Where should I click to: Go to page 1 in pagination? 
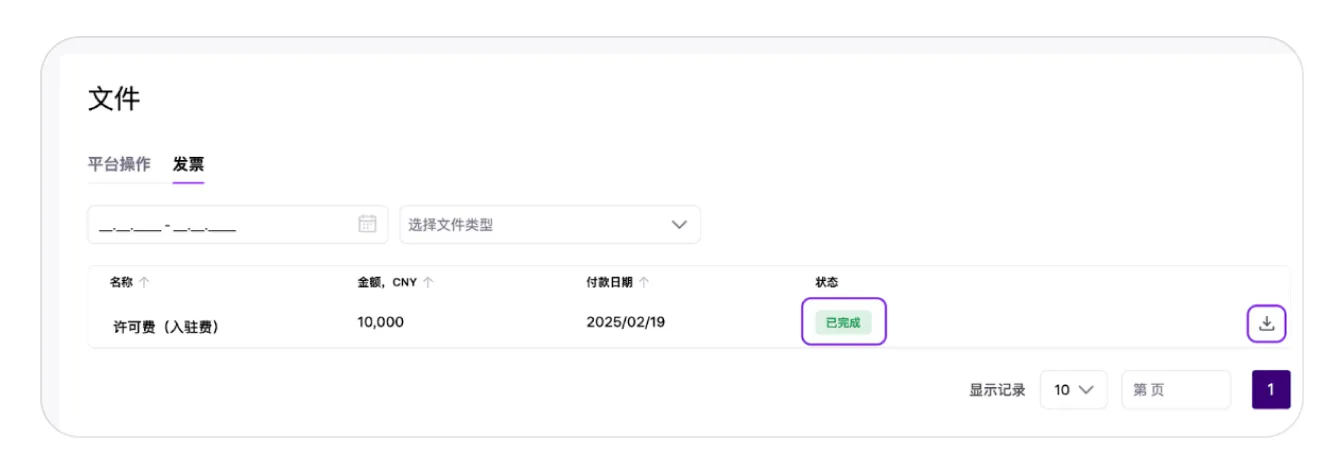point(1270,390)
